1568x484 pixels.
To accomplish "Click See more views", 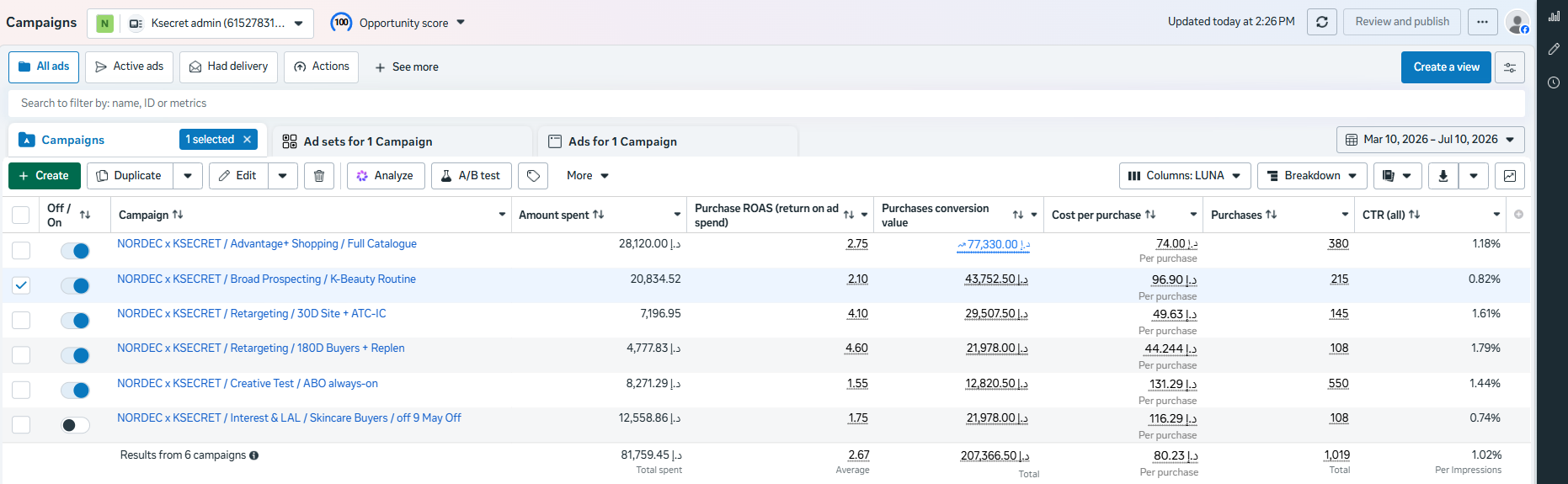I will pyautogui.click(x=406, y=67).
